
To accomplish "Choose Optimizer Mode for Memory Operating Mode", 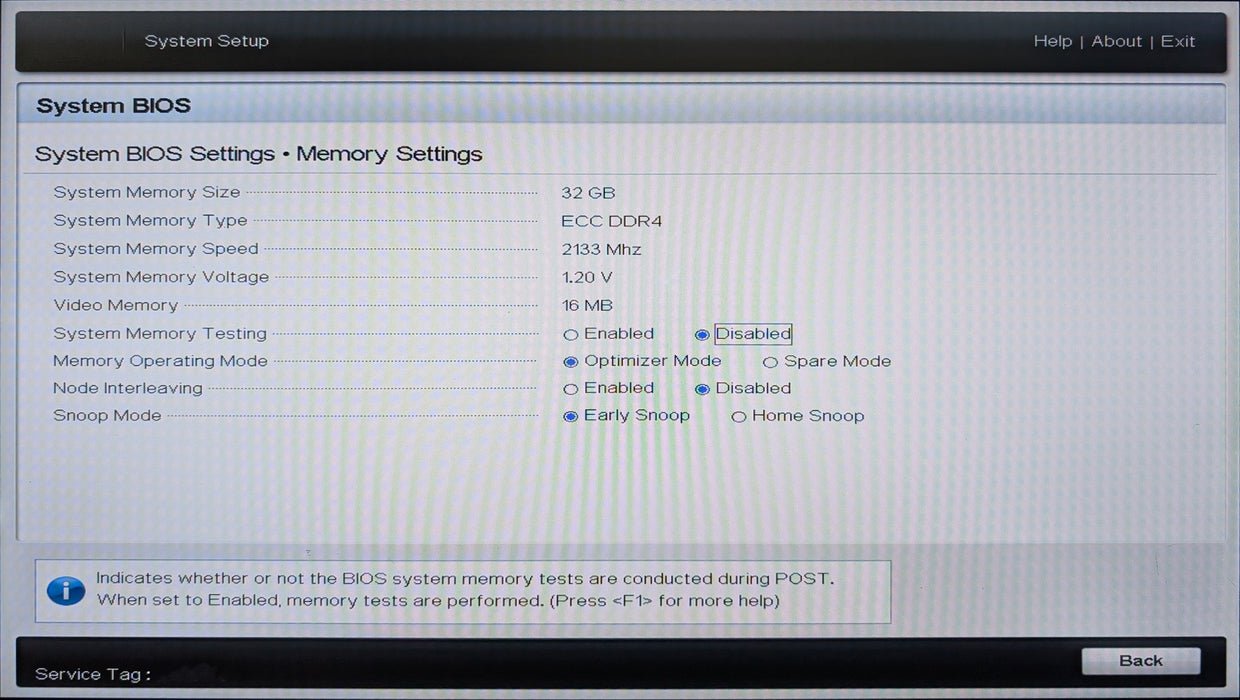I will (x=642, y=361).
